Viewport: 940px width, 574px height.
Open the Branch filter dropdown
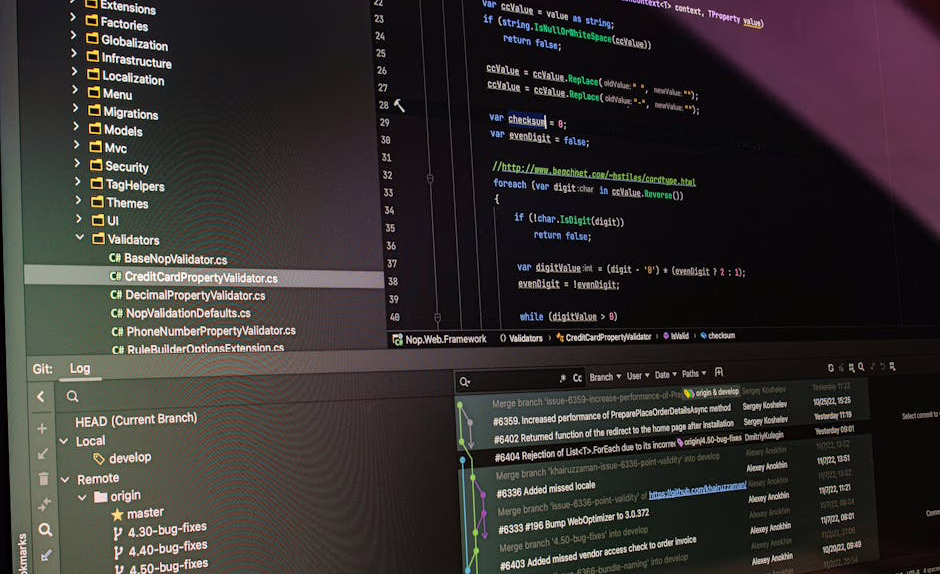(603, 377)
